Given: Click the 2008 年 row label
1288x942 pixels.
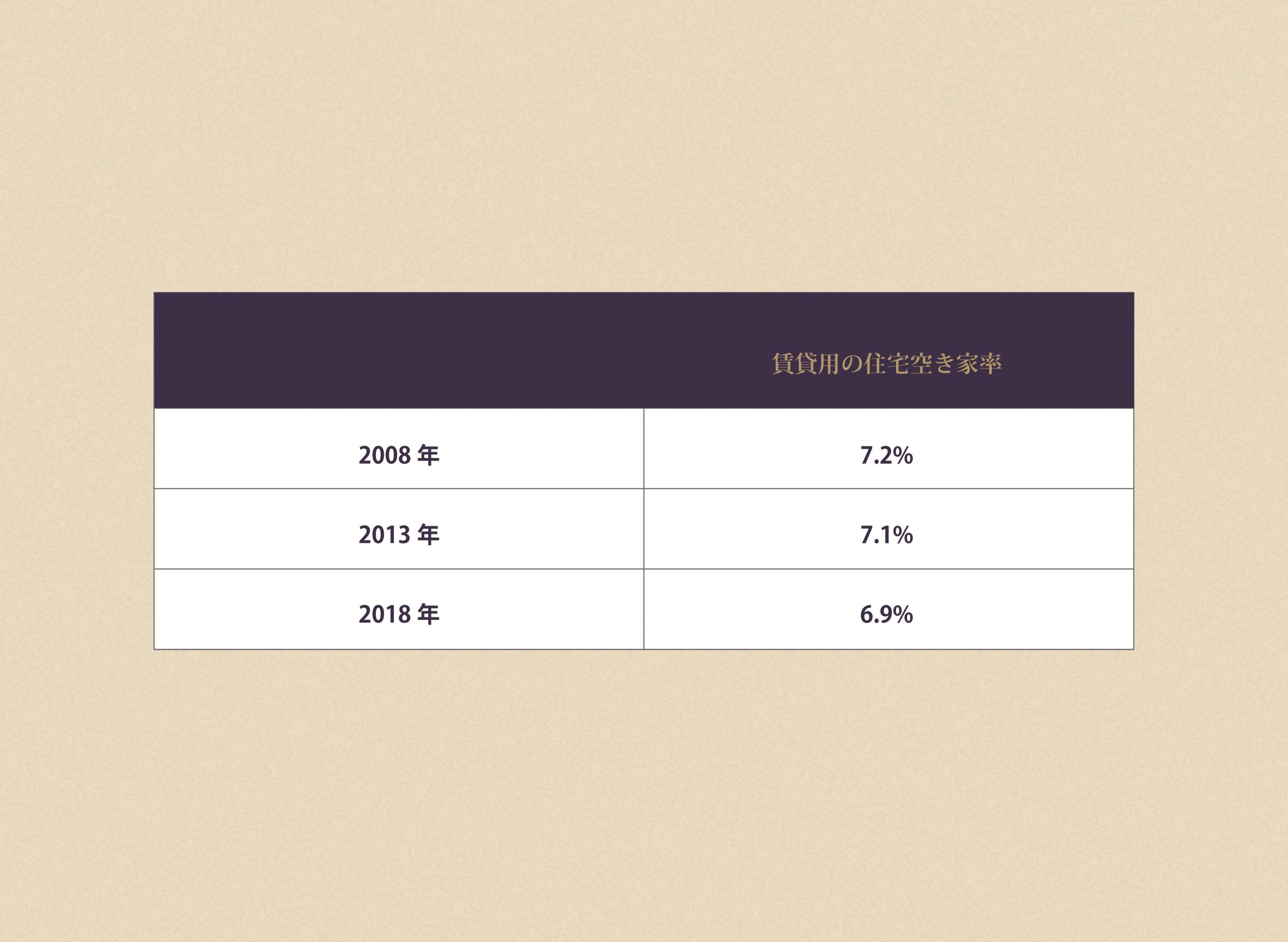Looking at the screenshot, I should tap(398, 455).
